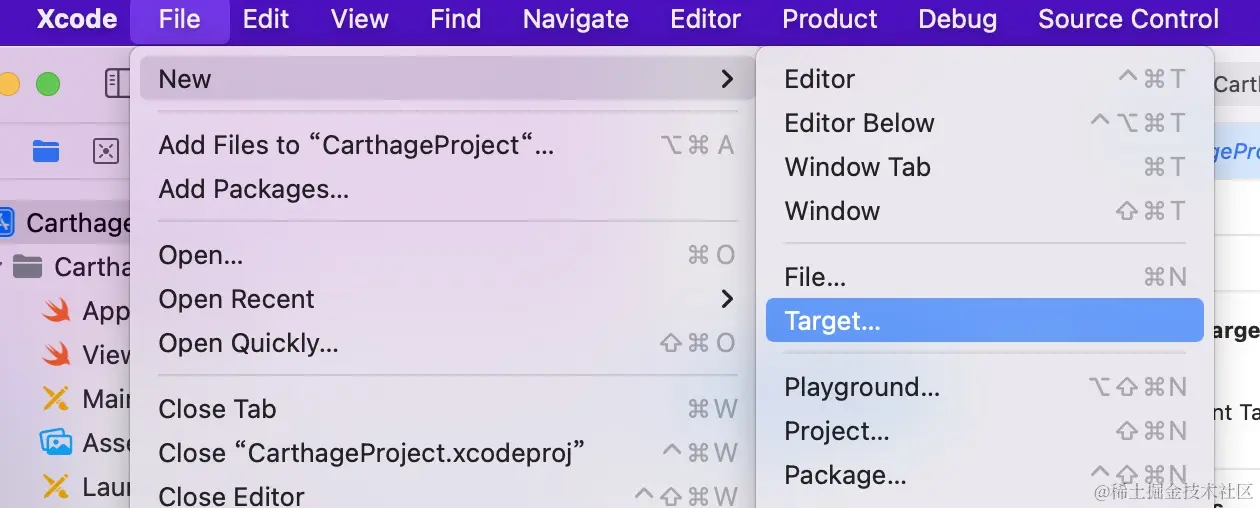Toggle the navigator sidebar icon
This screenshot has height=508, width=1260.
point(117,84)
